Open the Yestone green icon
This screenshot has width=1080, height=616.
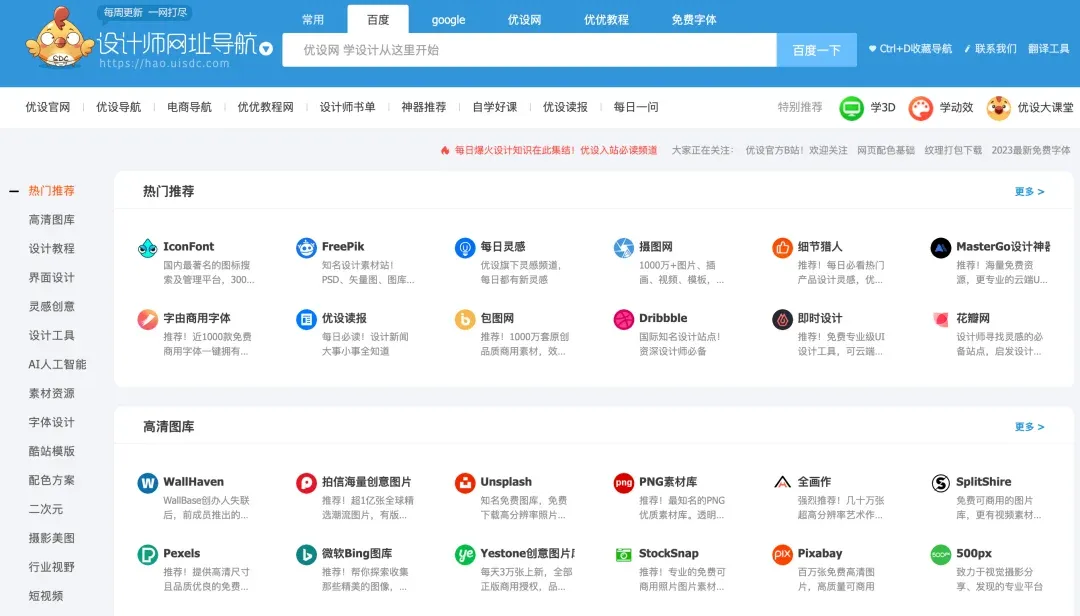[x=465, y=555]
